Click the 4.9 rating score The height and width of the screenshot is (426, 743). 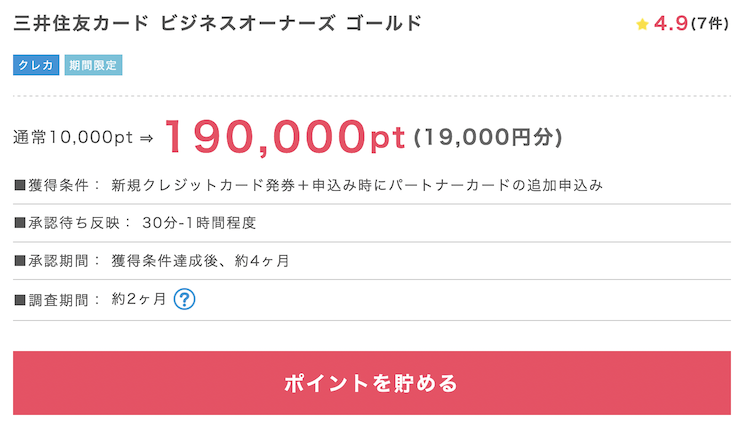(671, 23)
